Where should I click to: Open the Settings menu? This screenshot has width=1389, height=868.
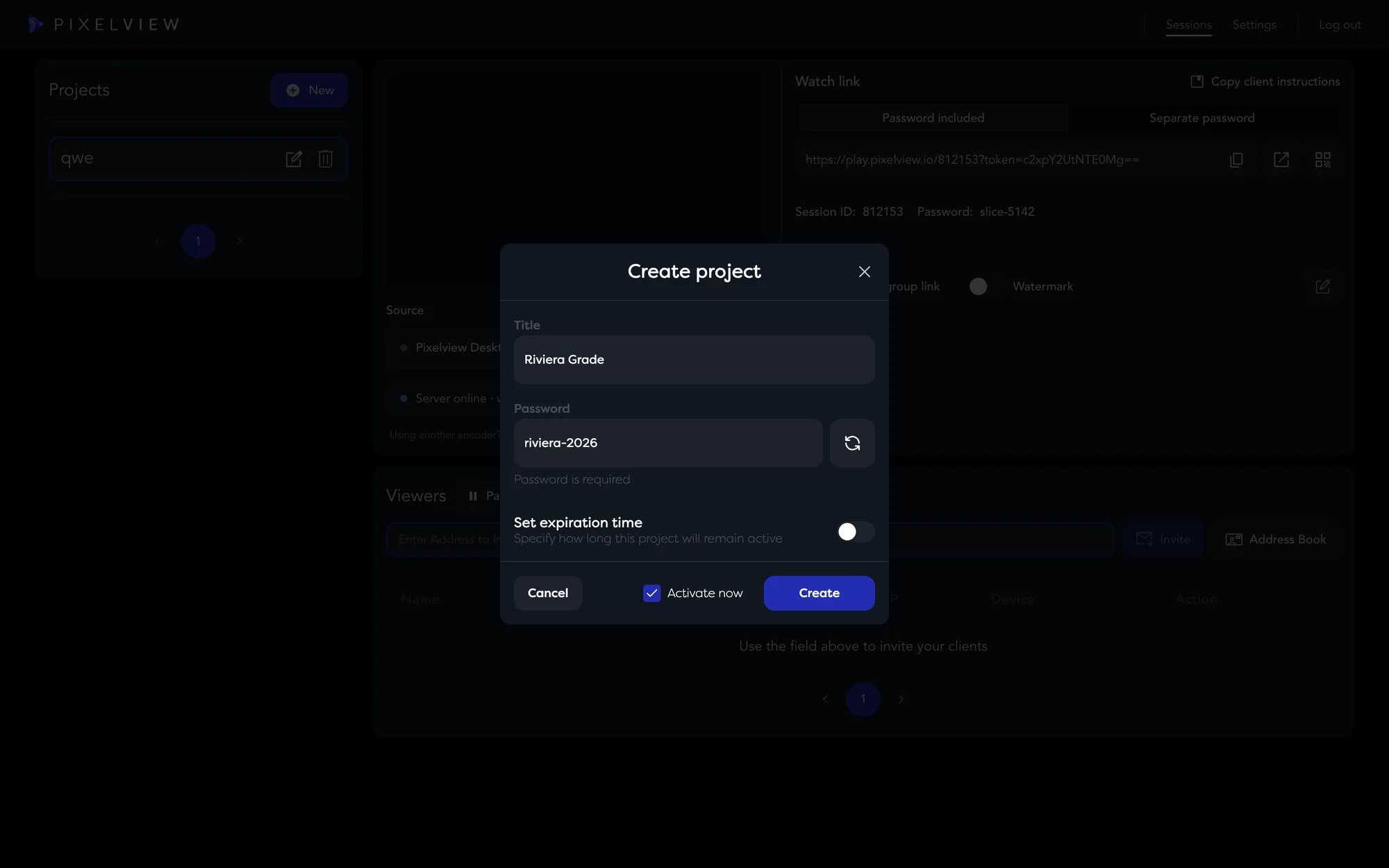[x=1254, y=25]
